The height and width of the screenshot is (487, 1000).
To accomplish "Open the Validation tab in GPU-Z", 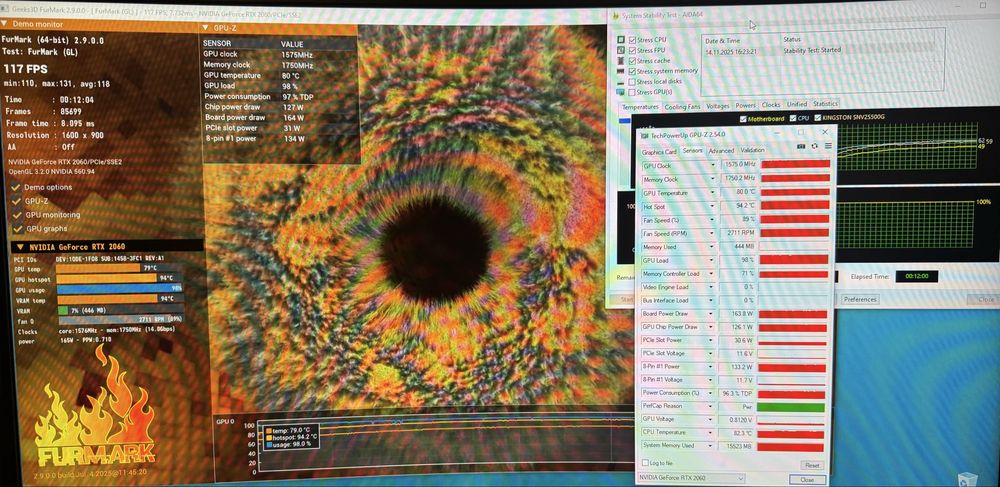I will [753, 150].
